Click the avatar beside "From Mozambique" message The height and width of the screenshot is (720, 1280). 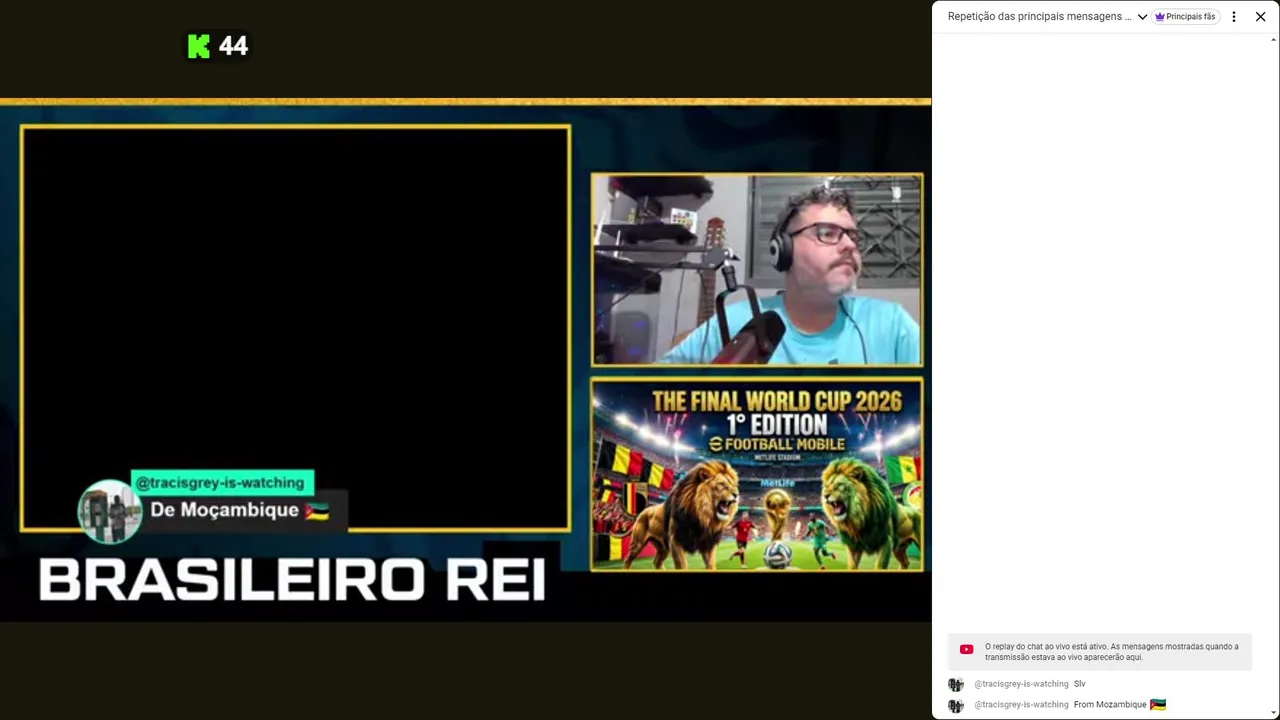coord(956,706)
